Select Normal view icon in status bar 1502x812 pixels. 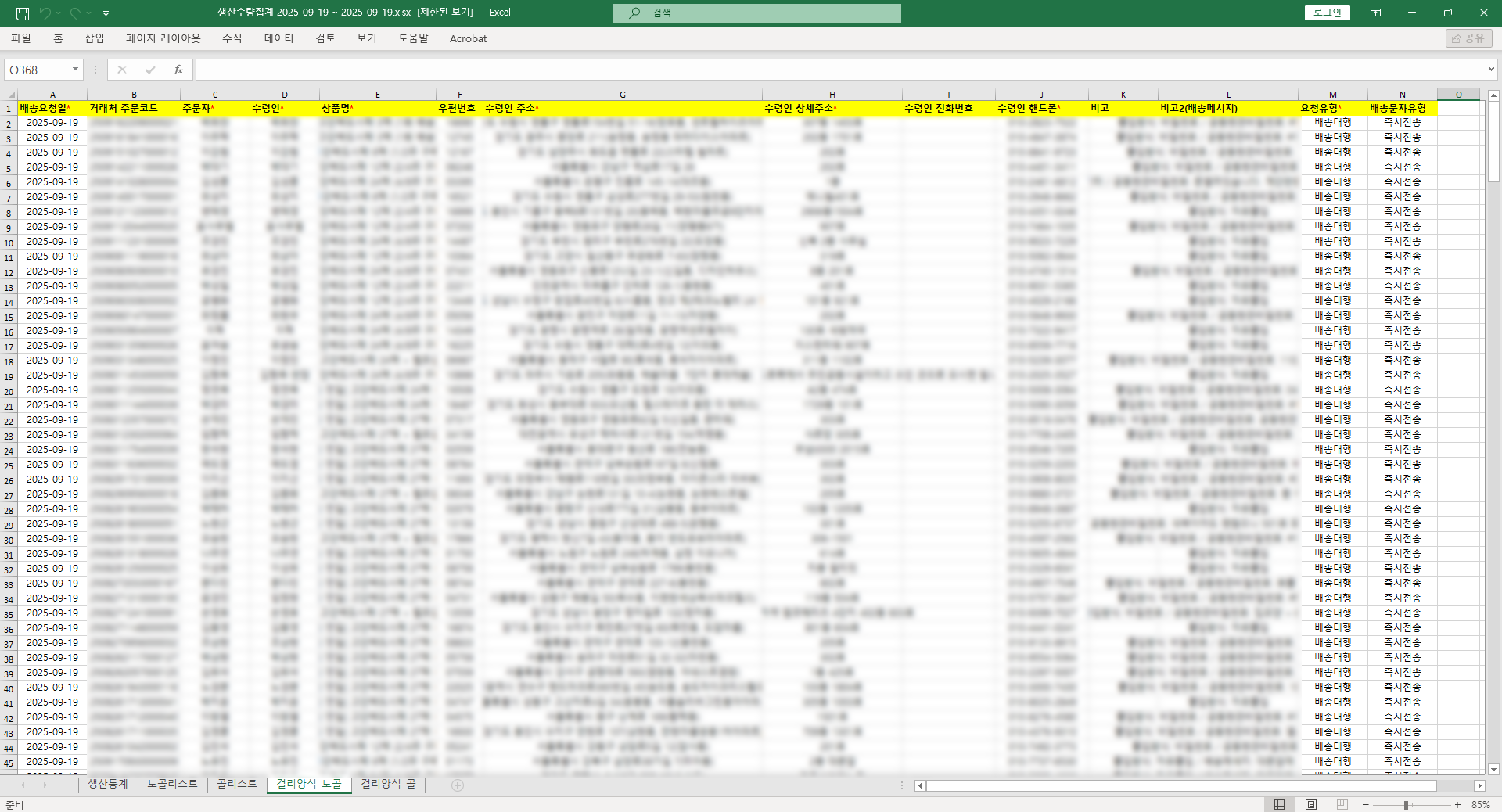(x=1279, y=804)
